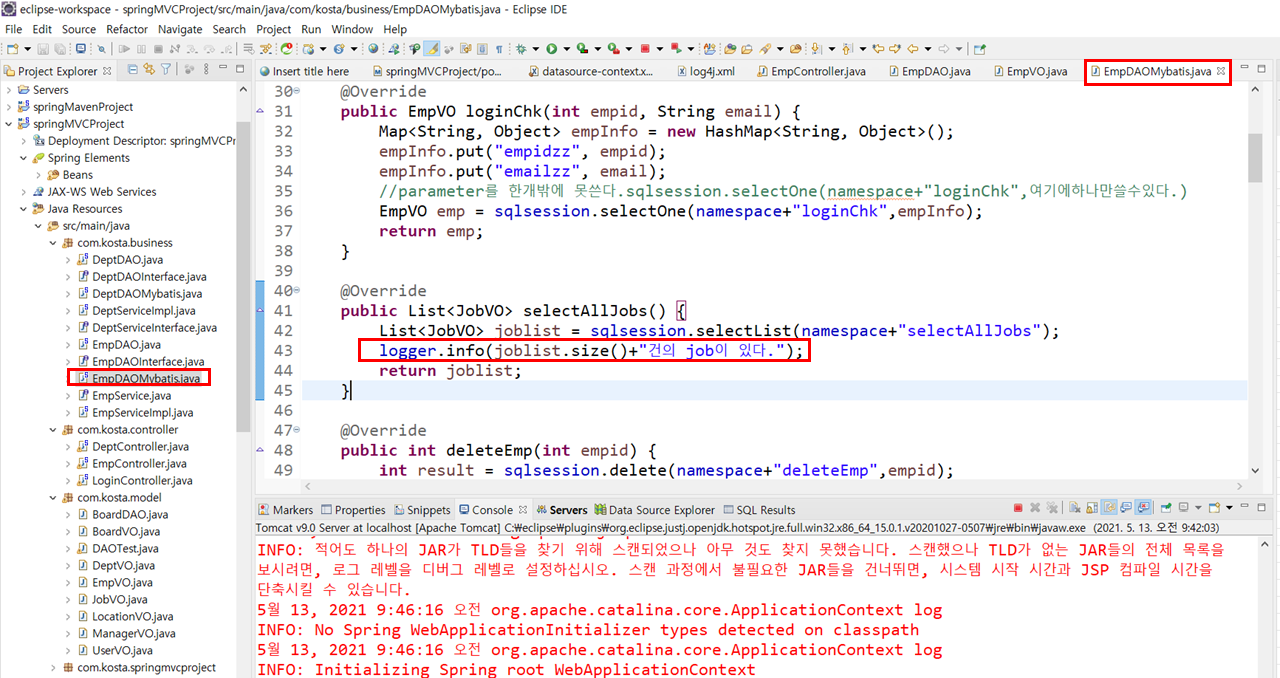Viewport: 1280px width, 678px height.
Task: Click Pin Console icon
Action: (1166, 508)
